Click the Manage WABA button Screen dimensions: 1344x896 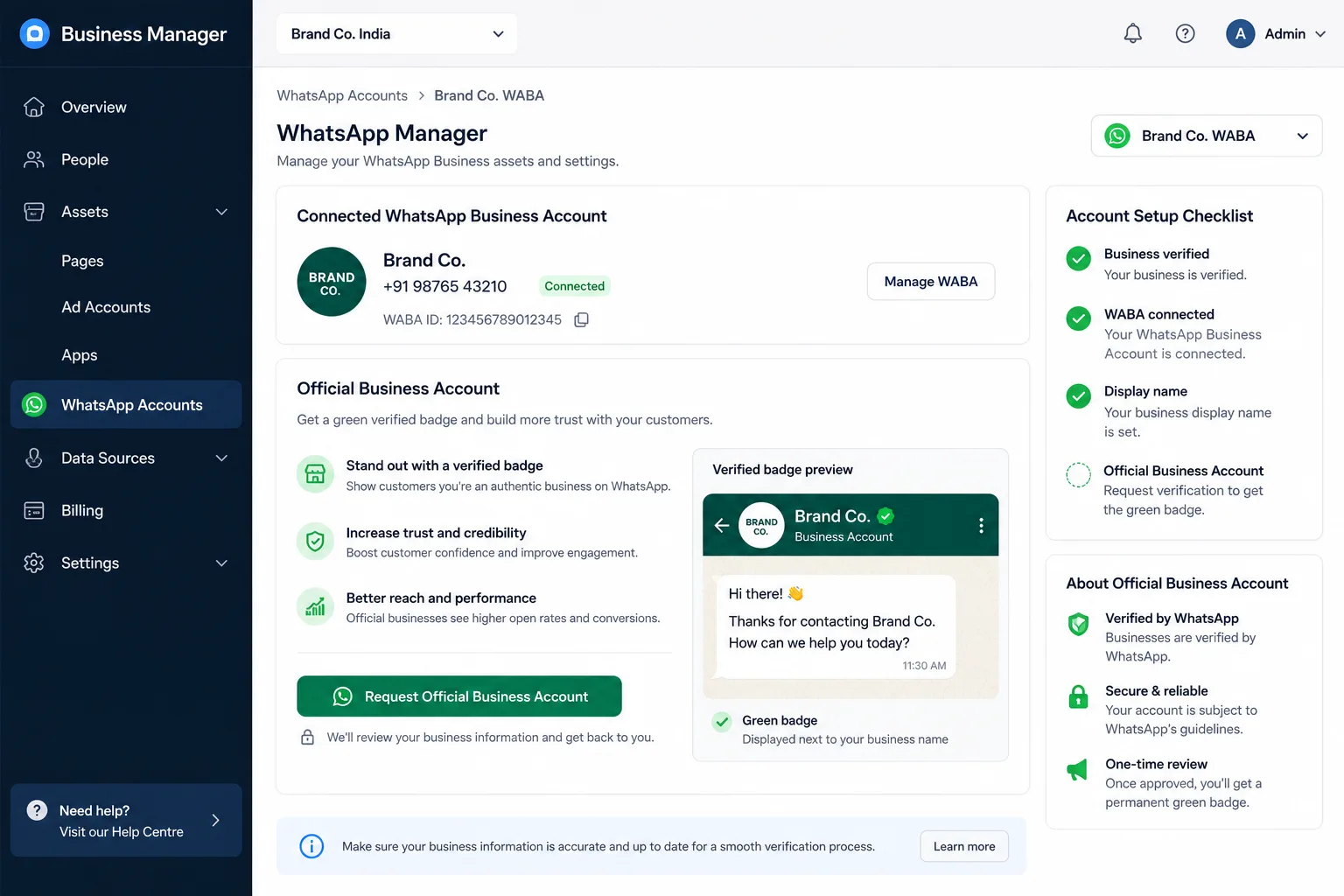(930, 282)
